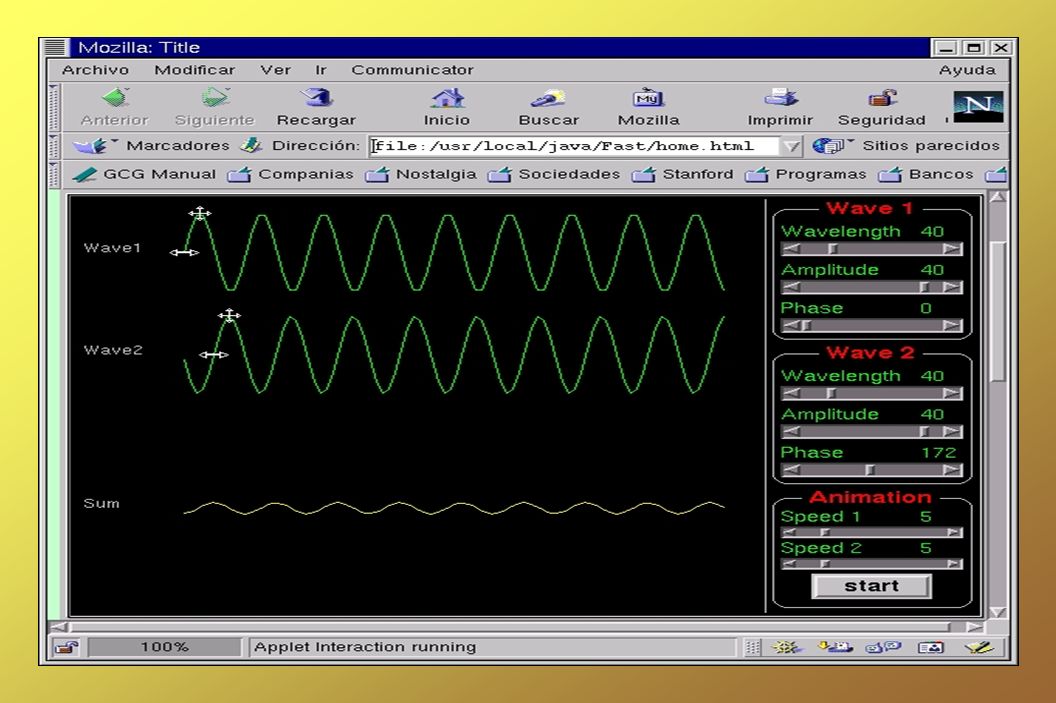Open the Archivo menu
The image size is (1056, 703).
95,70
